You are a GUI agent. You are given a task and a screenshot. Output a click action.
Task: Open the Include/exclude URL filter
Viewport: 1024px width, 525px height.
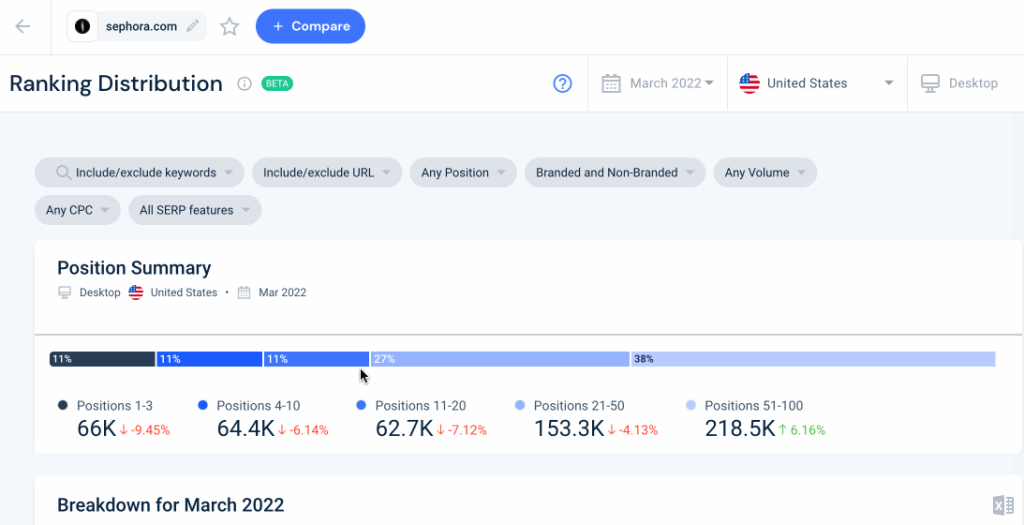click(x=327, y=173)
